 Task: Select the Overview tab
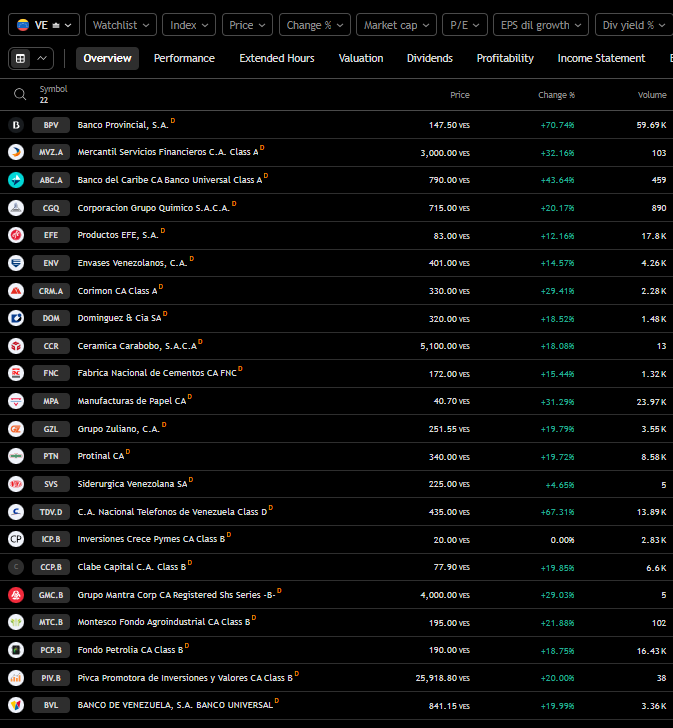click(107, 58)
